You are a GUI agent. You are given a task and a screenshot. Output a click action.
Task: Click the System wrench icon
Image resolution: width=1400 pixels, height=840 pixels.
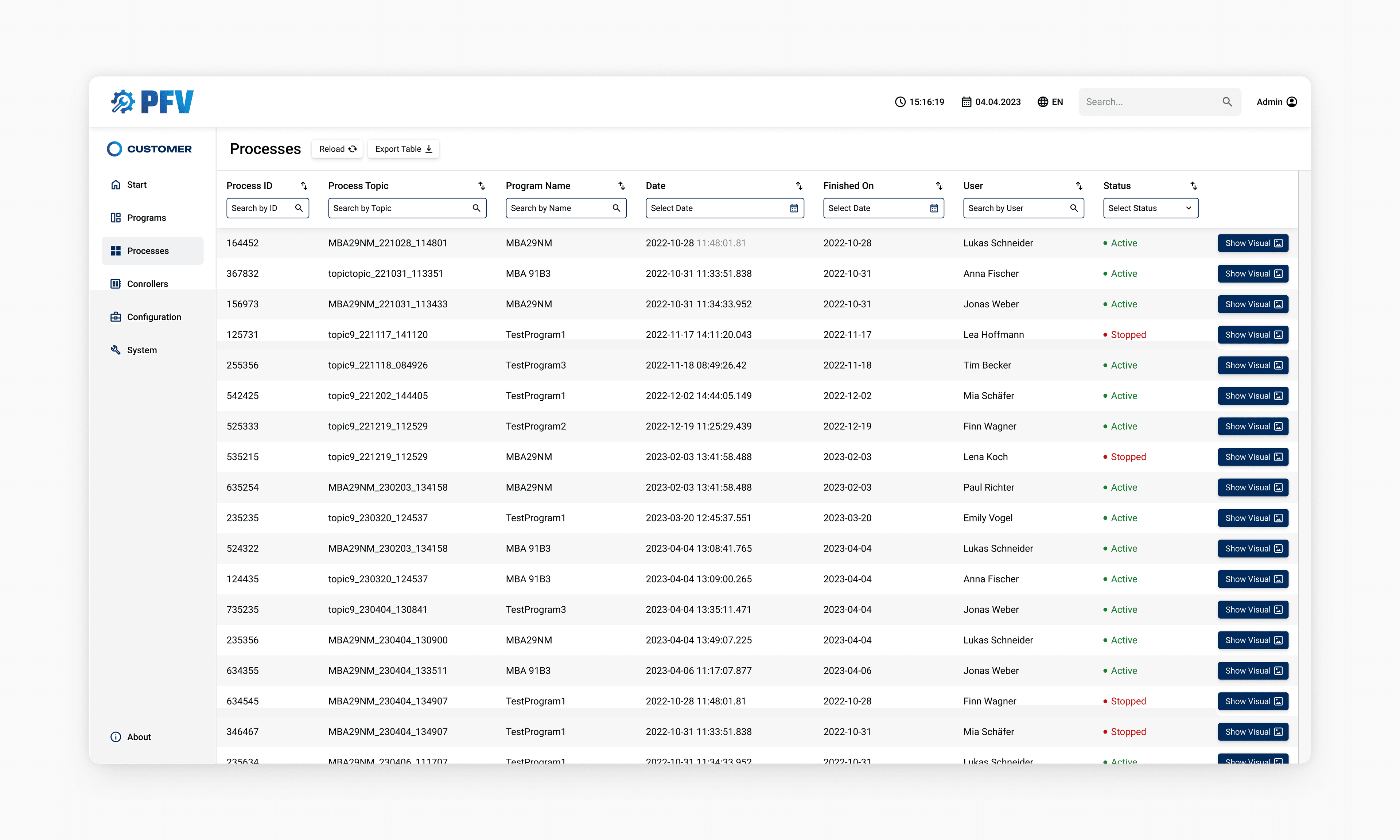click(116, 350)
